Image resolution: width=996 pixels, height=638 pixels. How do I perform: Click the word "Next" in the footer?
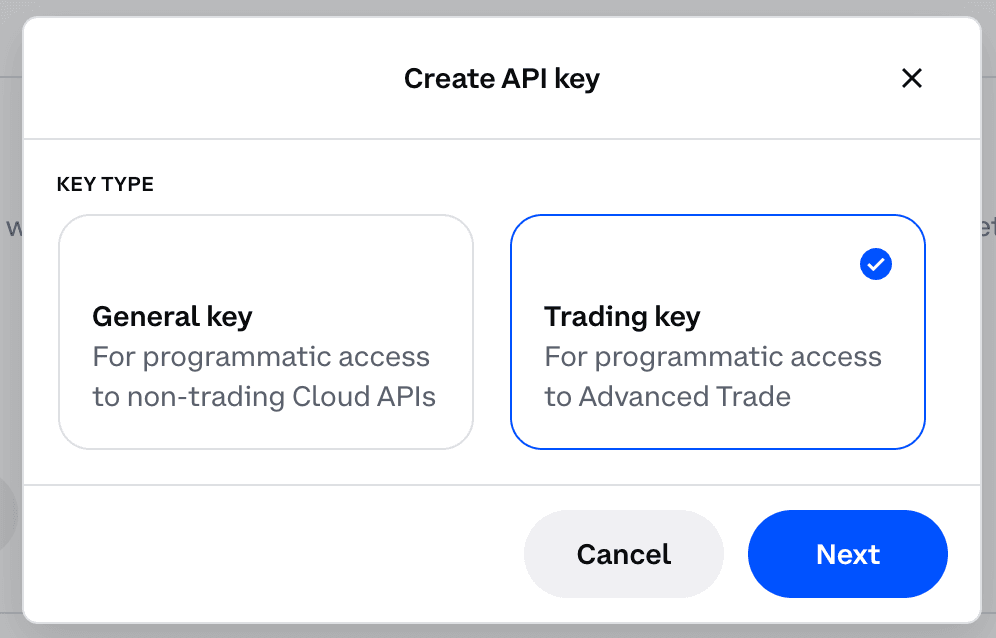(848, 554)
